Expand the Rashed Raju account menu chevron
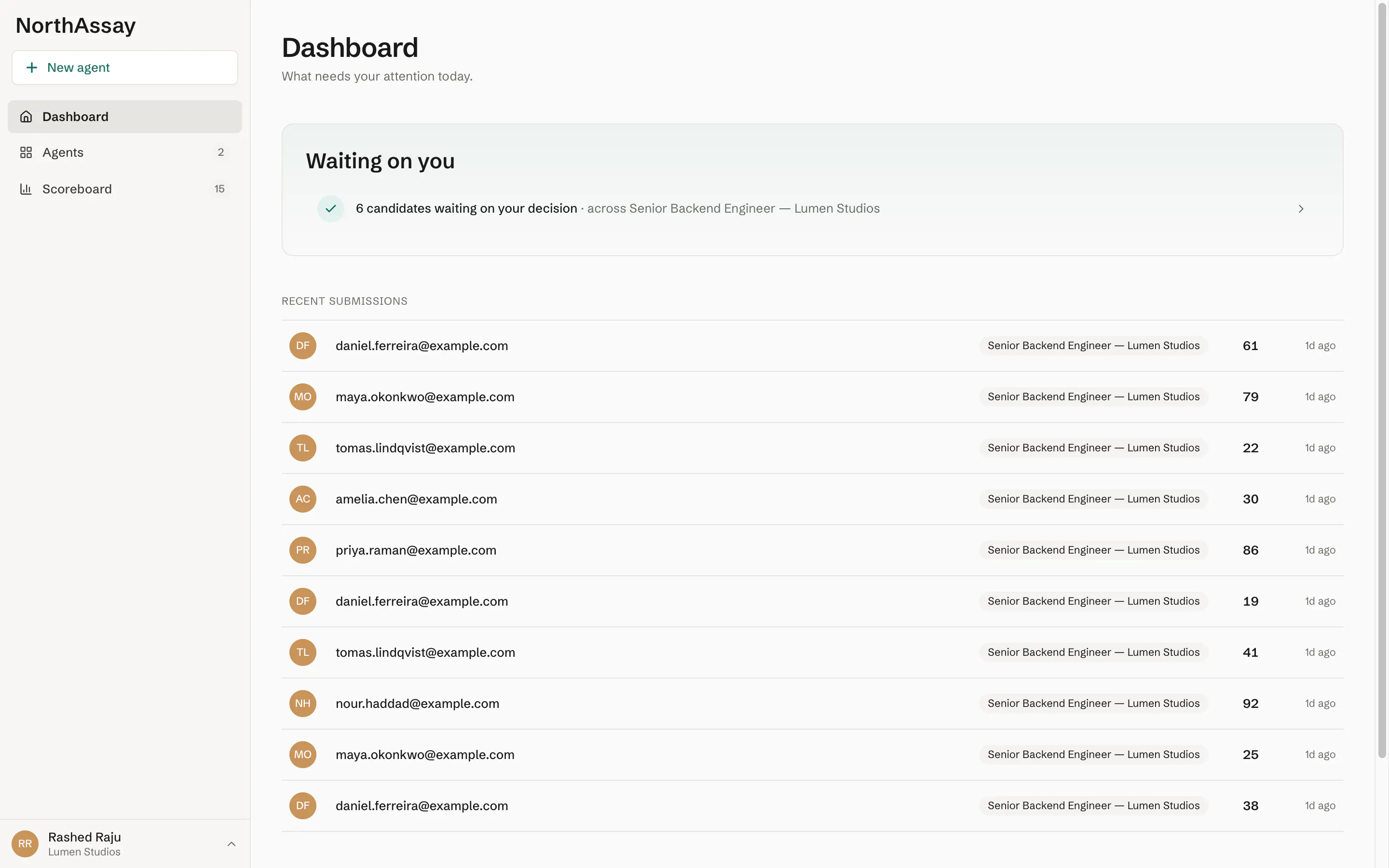Image resolution: width=1389 pixels, height=868 pixels. 231,843
